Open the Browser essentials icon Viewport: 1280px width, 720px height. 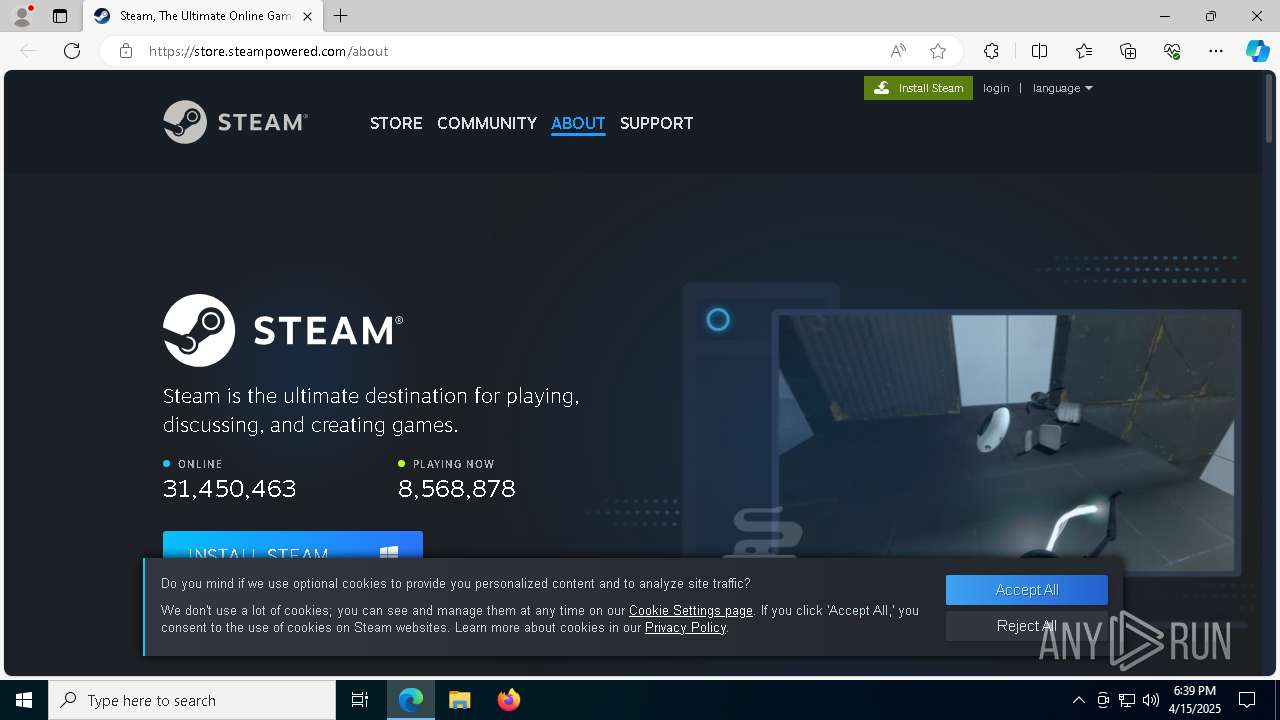(1172, 51)
